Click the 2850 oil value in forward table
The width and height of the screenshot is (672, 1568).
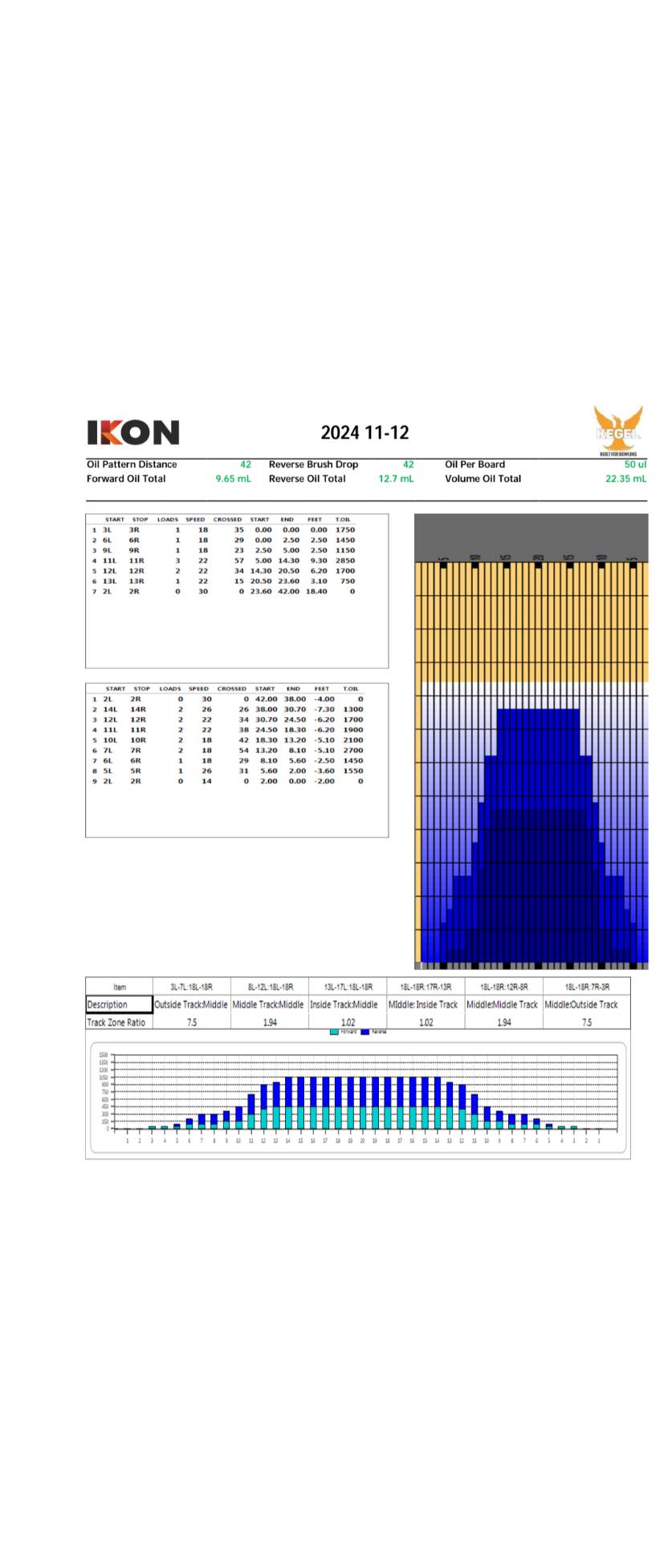pyautogui.click(x=344, y=560)
